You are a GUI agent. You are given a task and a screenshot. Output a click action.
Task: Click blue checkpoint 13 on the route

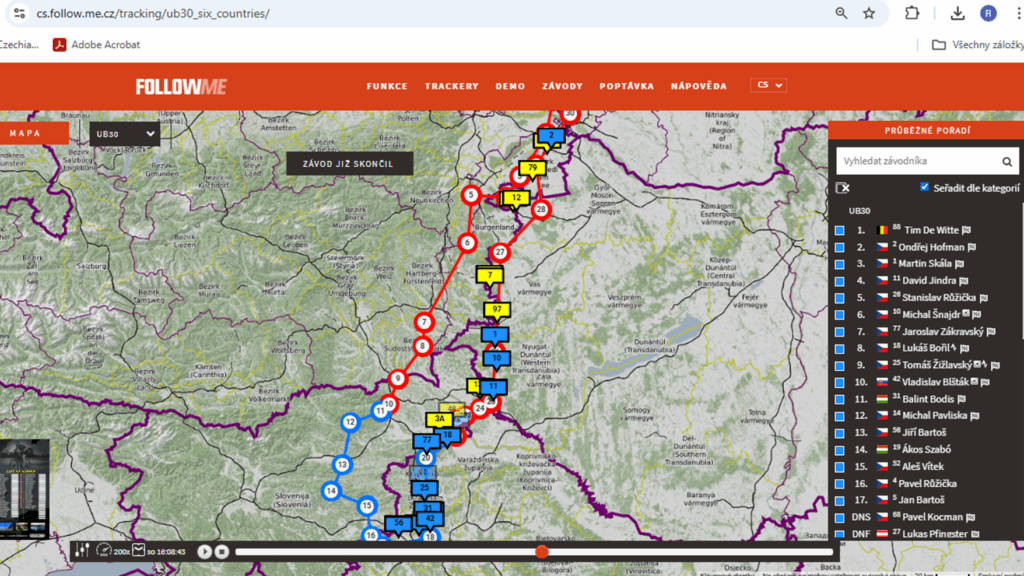342,465
